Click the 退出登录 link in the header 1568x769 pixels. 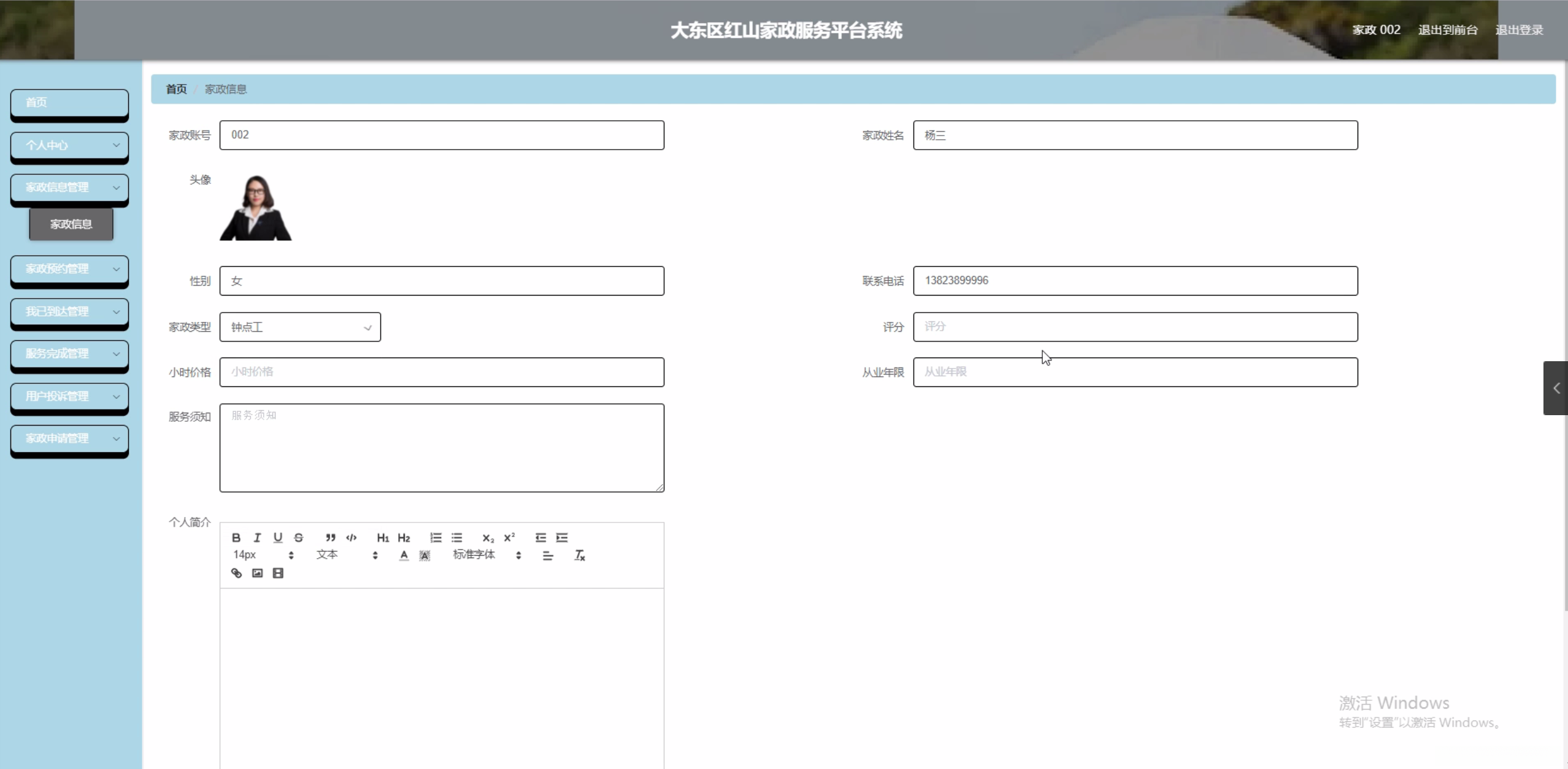(1519, 30)
